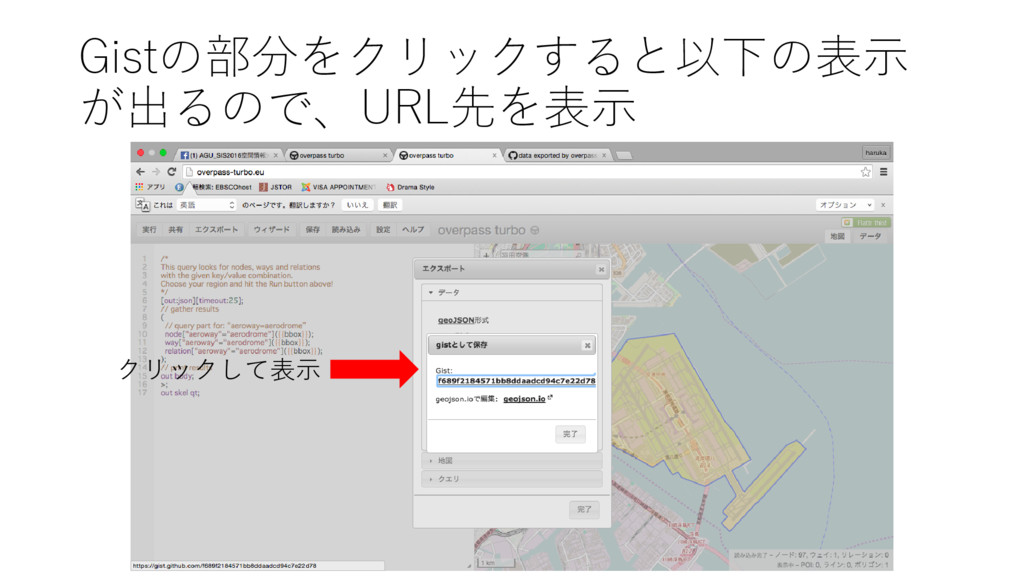Screen dimensions: 1024x576
Task: Close the エクスポート dialog
Action: (x=601, y=269)
